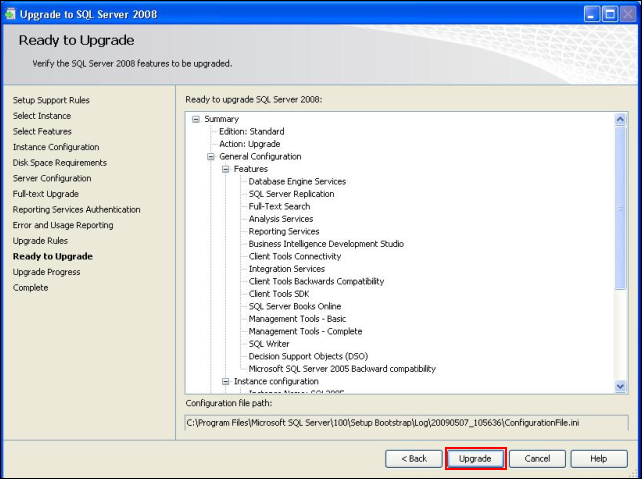Screen dimensions: 642x479
Task: Select Analysis Services tree item
Action: (280, 219)
